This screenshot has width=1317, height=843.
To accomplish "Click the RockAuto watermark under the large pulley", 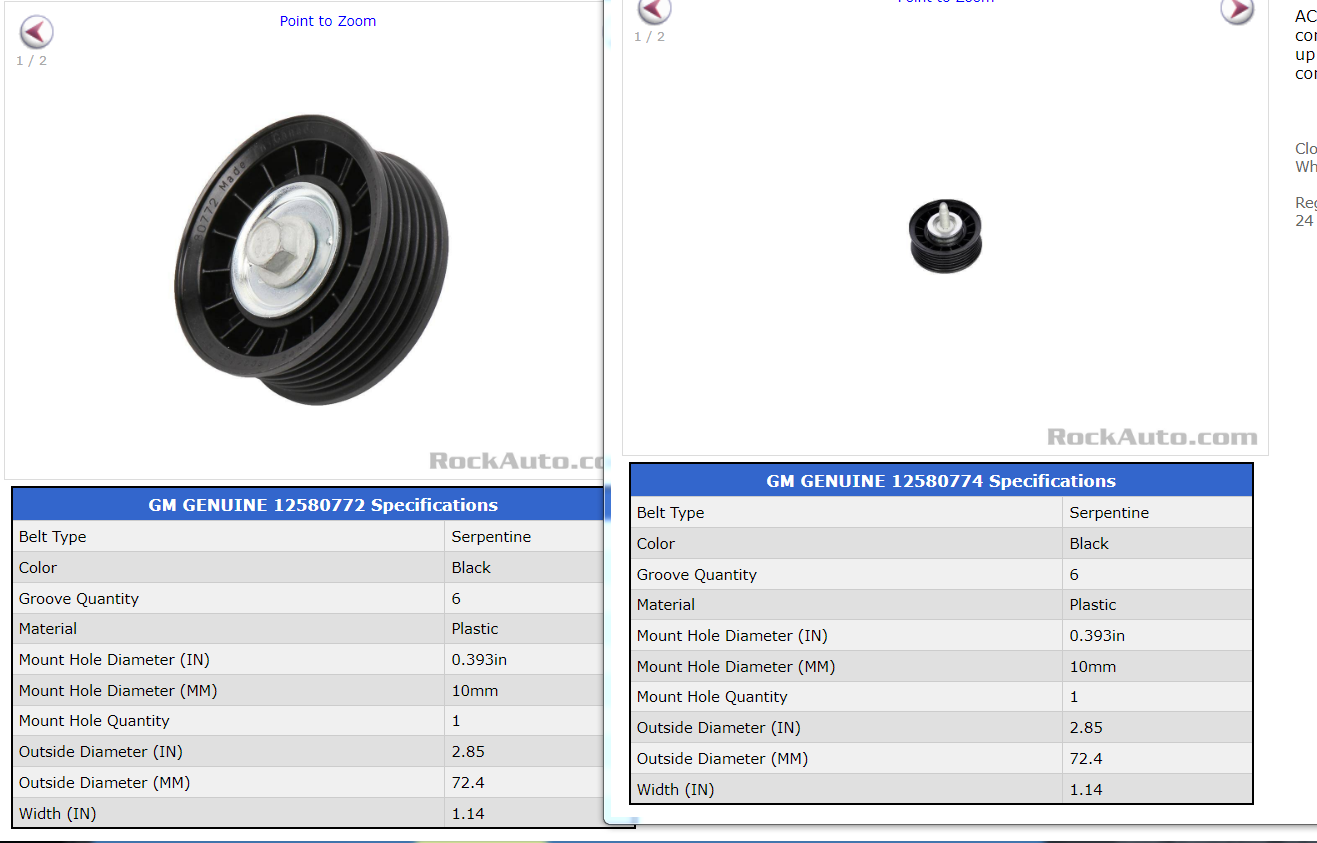I will click(518, 461).
